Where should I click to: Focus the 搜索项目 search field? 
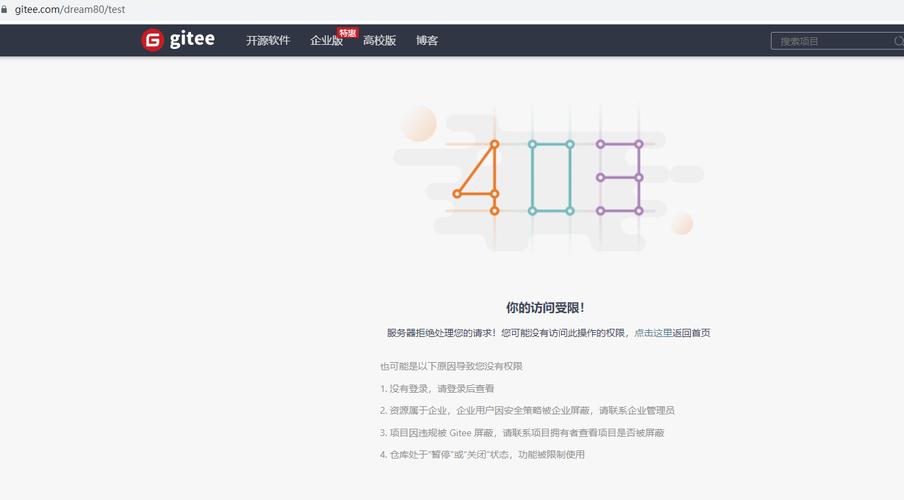coord(837,41)
